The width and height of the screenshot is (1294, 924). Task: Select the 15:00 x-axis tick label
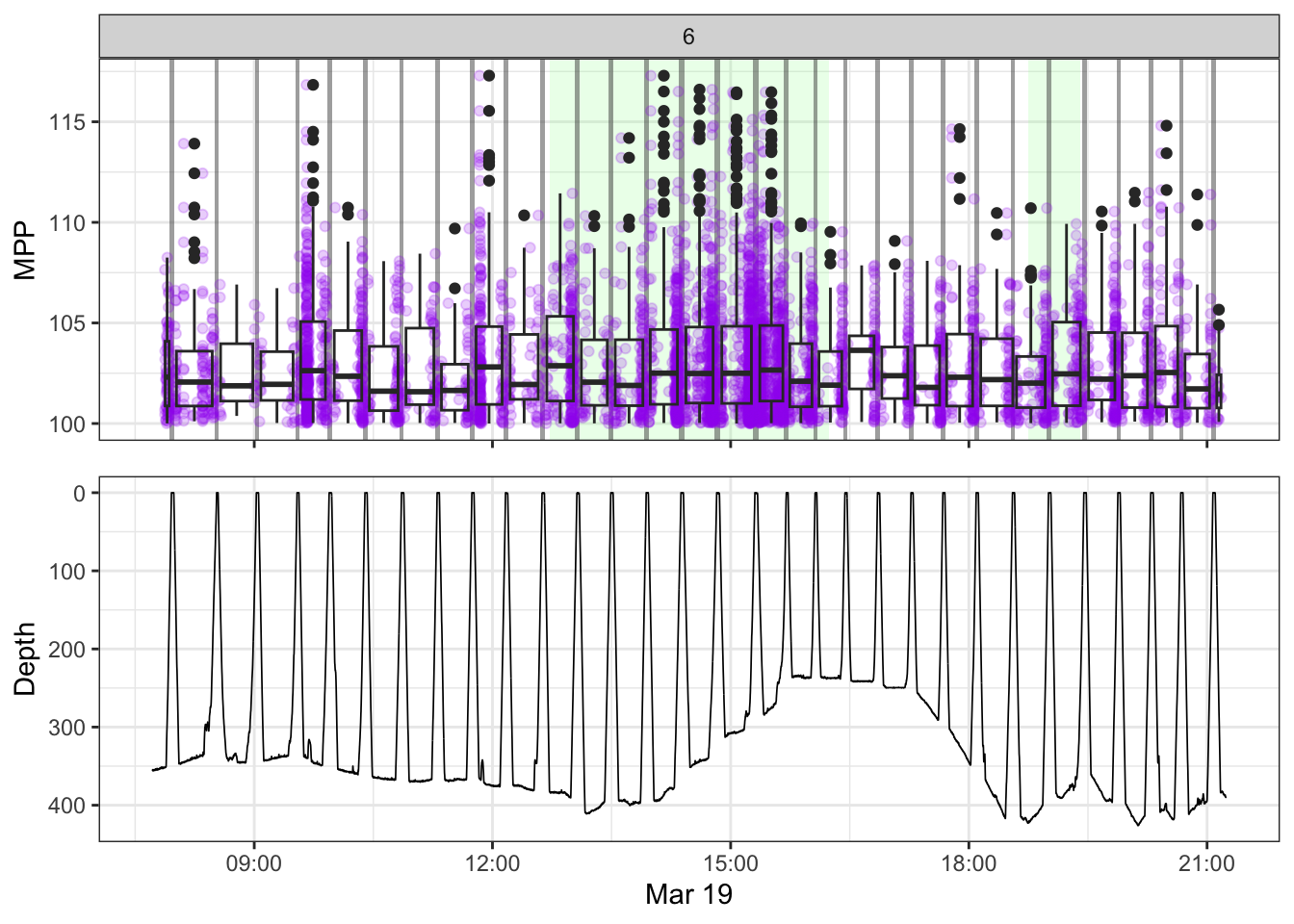[730, 863]
